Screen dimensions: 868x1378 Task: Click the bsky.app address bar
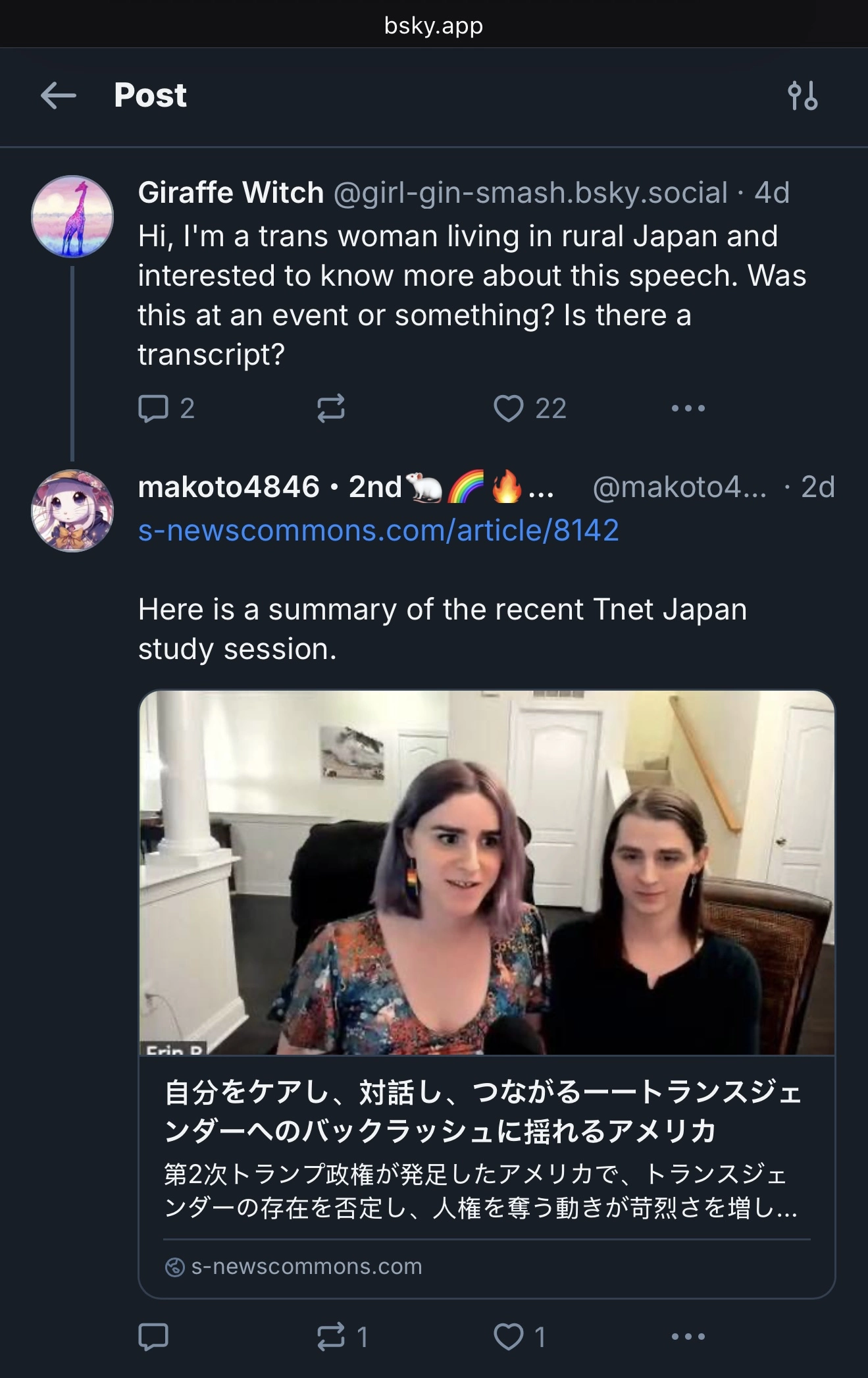point(434,26)
